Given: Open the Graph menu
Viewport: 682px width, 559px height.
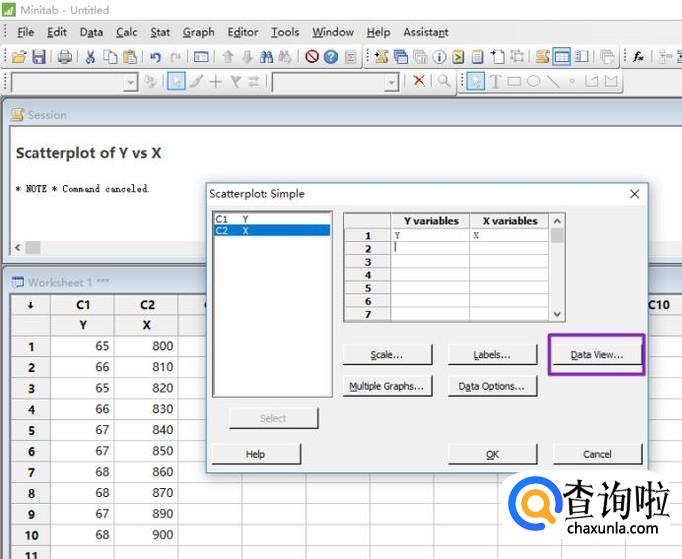Looking at the screenshot, I should (x=198, y=32).
